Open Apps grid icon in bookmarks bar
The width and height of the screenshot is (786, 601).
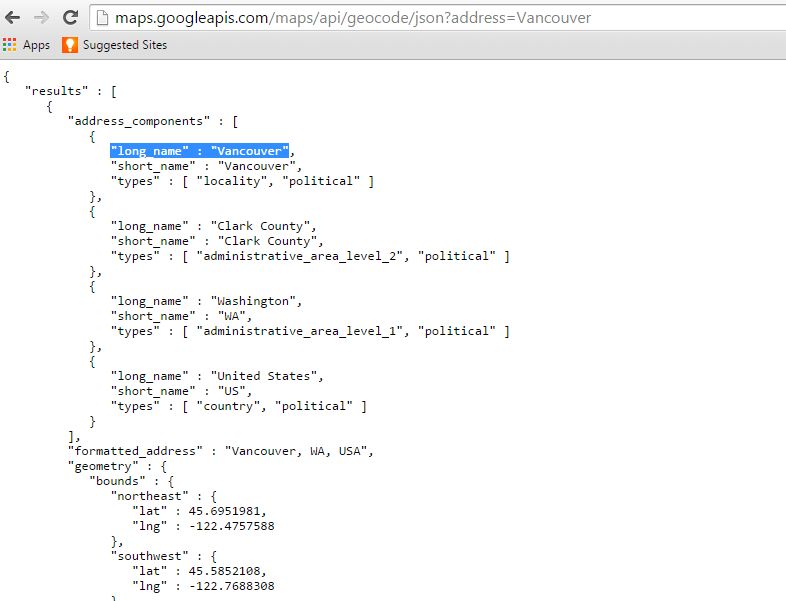coord(10,45)
